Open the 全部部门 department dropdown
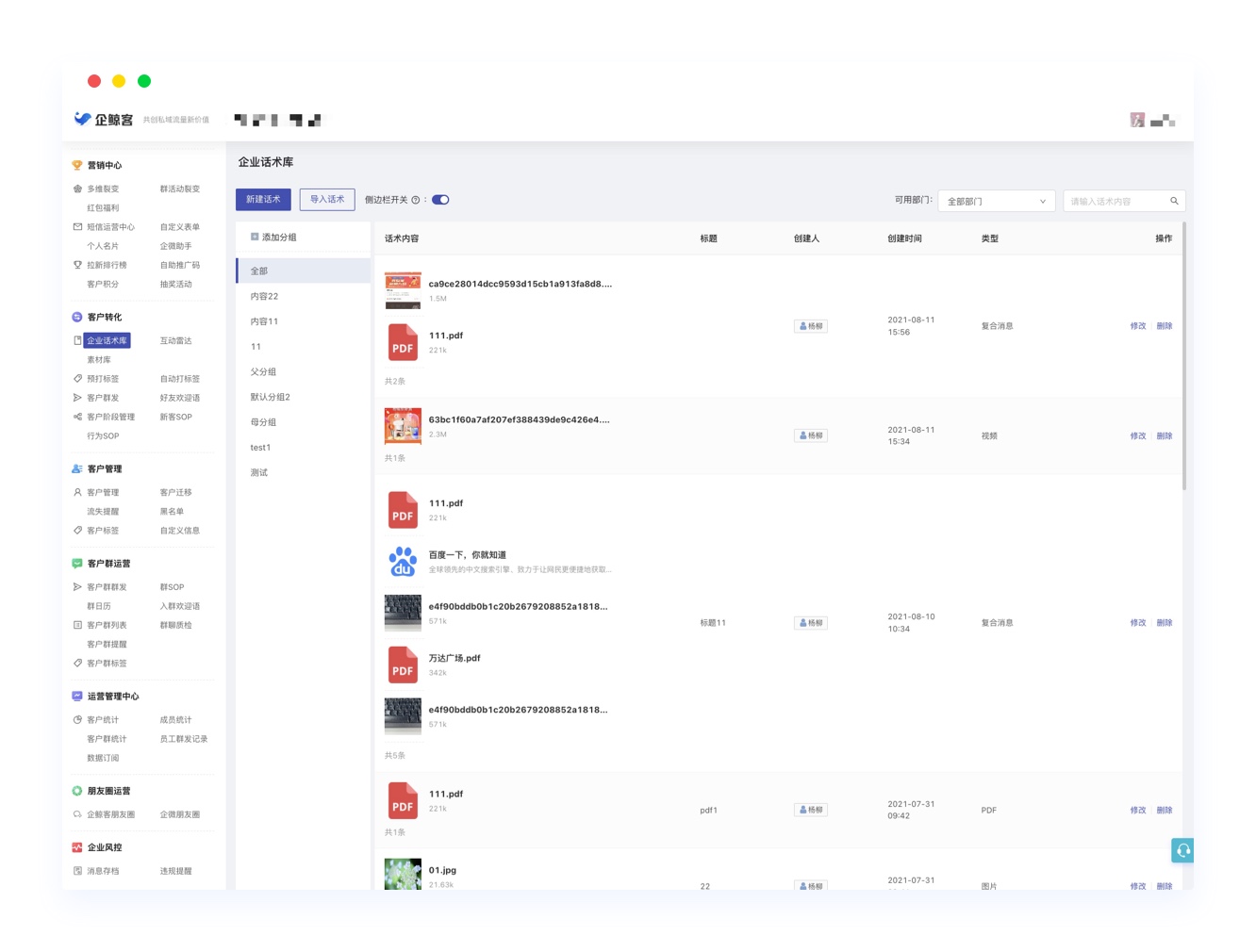This screenshot has height=952, width=1256. pos(996,201)
